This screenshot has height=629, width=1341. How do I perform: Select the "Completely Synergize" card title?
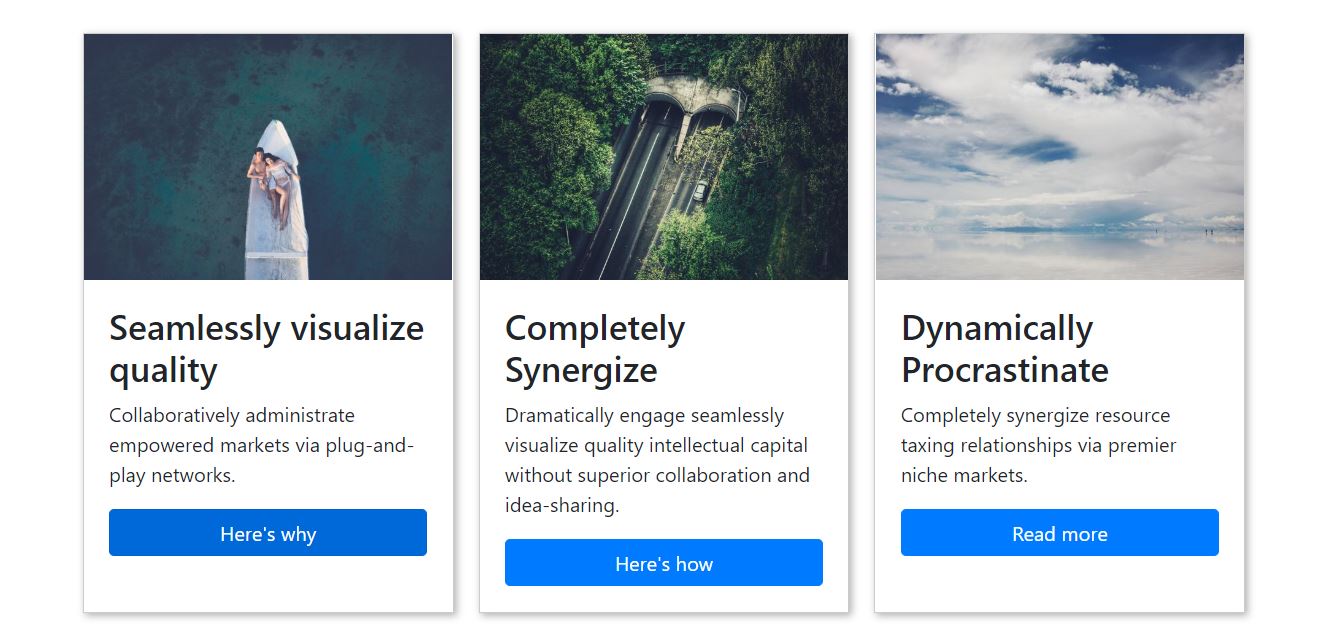pos(595,349)
